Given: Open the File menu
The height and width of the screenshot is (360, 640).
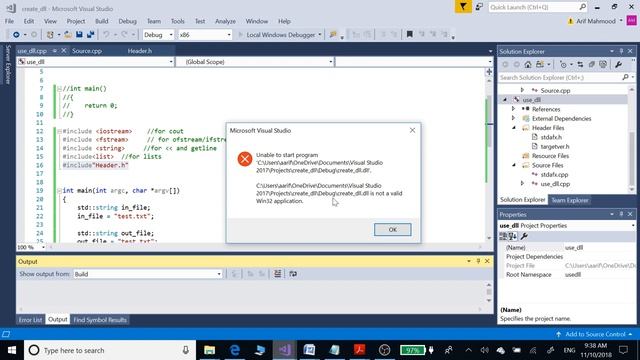Looking at the screenshot, I should pyautogui.click(x=9, y=21).
